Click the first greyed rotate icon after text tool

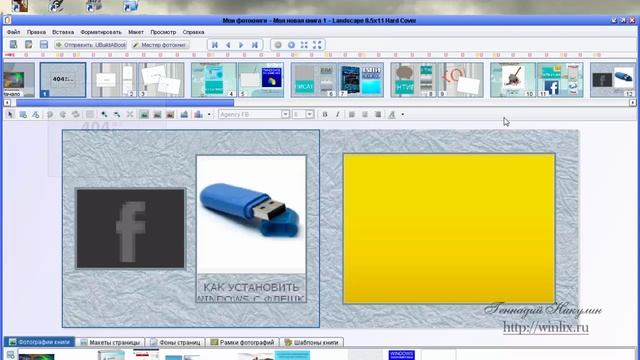(50, 115)
